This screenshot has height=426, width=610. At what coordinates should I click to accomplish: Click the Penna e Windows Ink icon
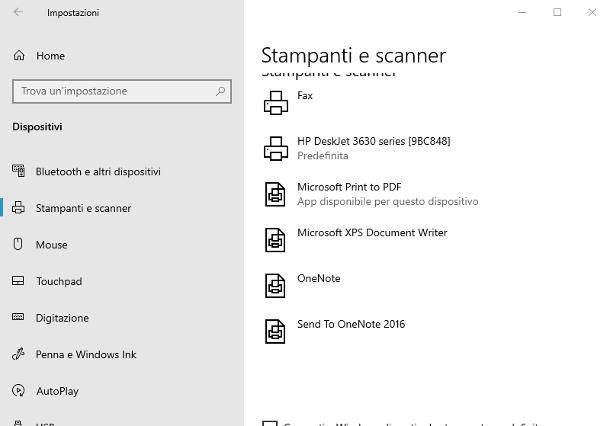(18, 354)
